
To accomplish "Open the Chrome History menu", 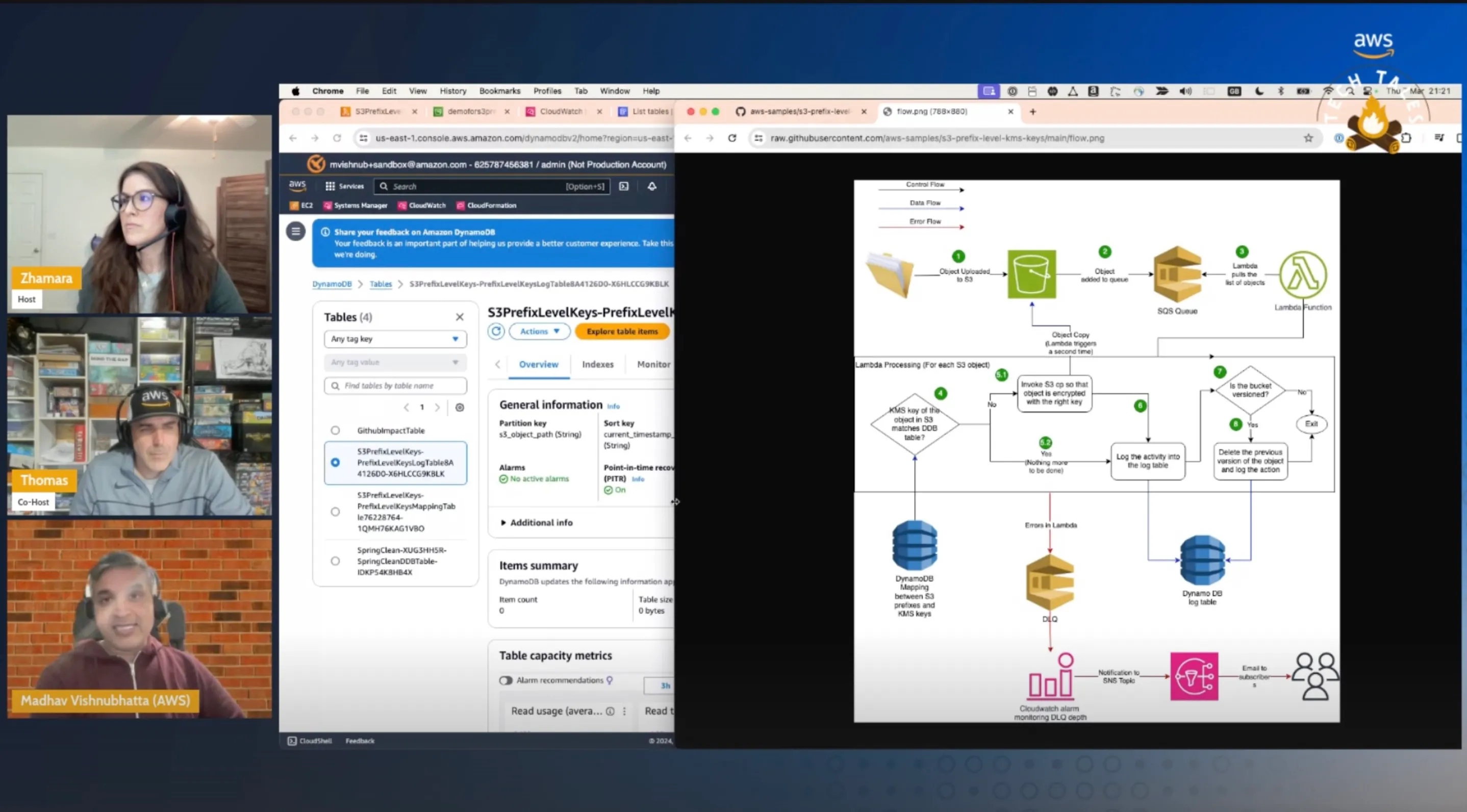I will coord(453,91).
